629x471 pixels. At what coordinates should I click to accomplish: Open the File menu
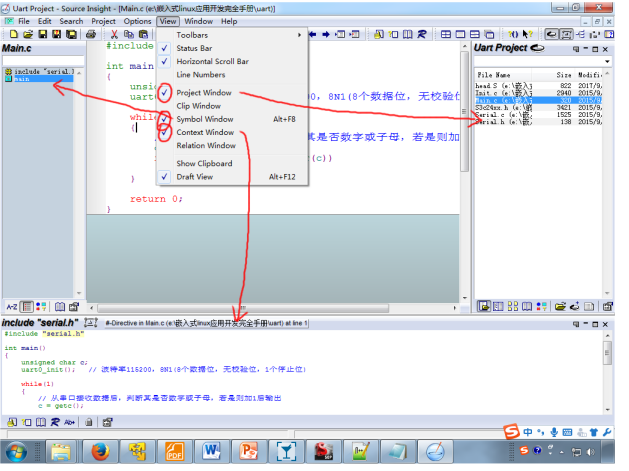point(24,21)
